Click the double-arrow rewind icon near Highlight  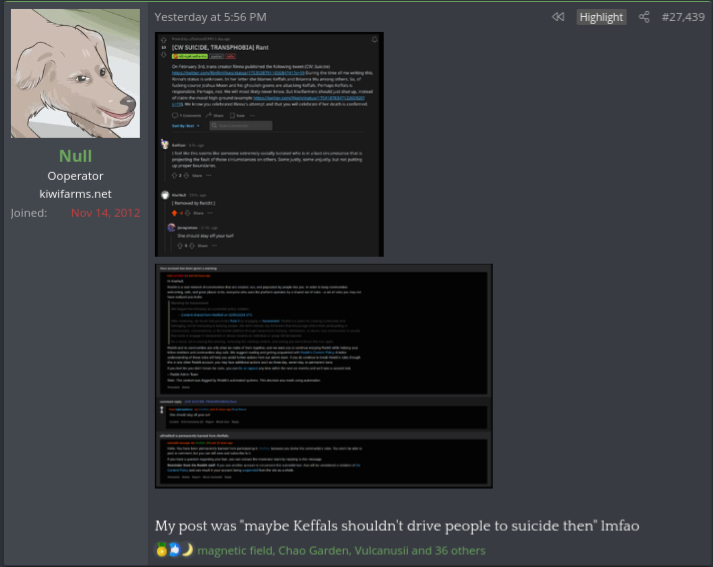[x=558, y=17]
